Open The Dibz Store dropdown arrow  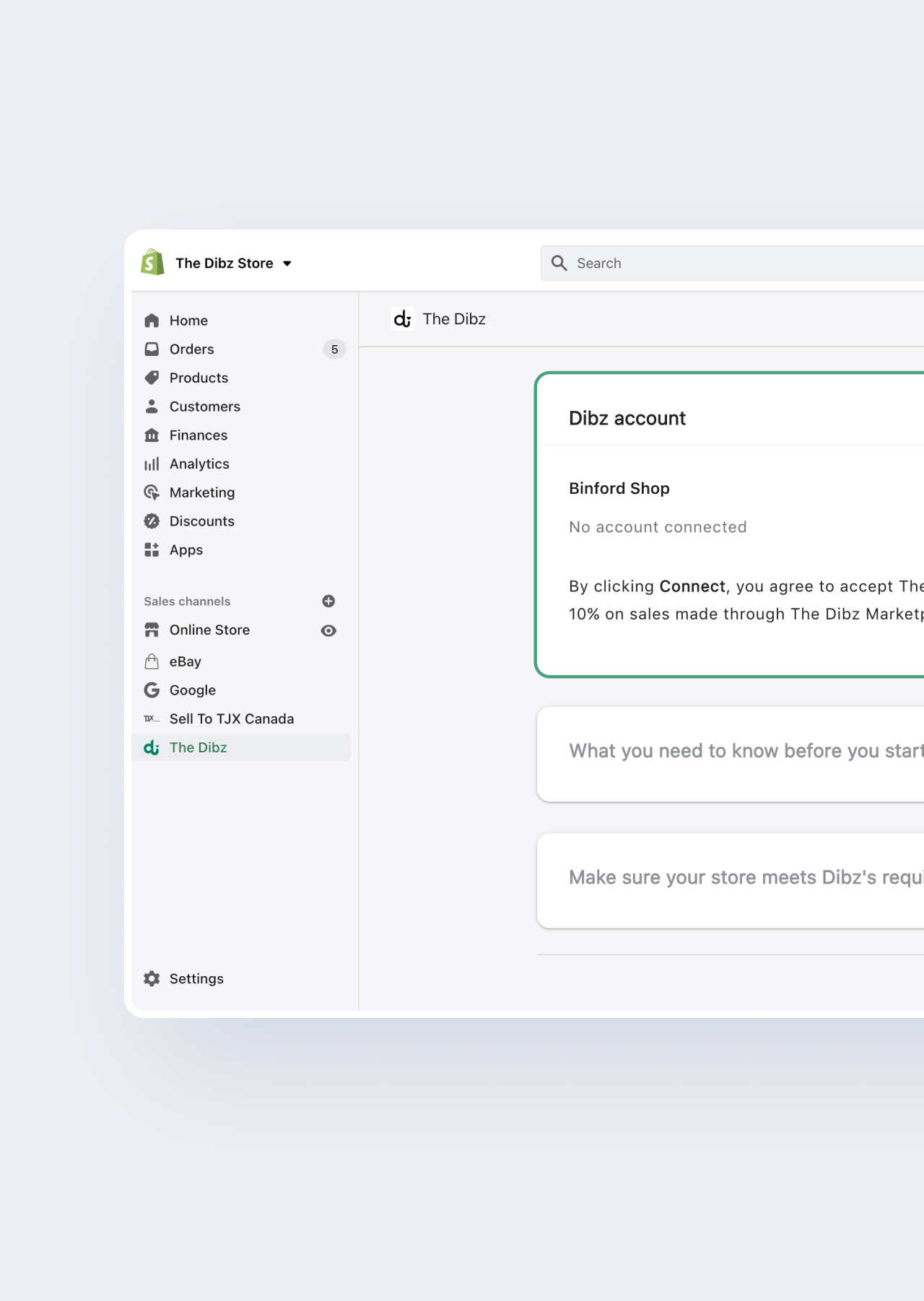point(287,264)
